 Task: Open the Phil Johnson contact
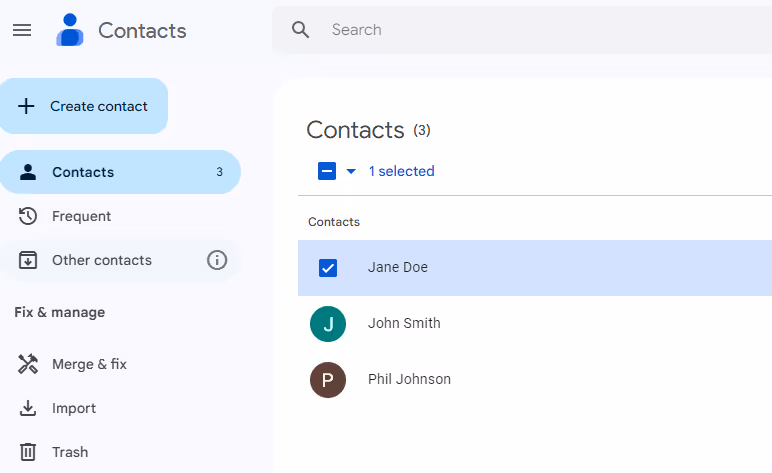[x=535, y=379]
